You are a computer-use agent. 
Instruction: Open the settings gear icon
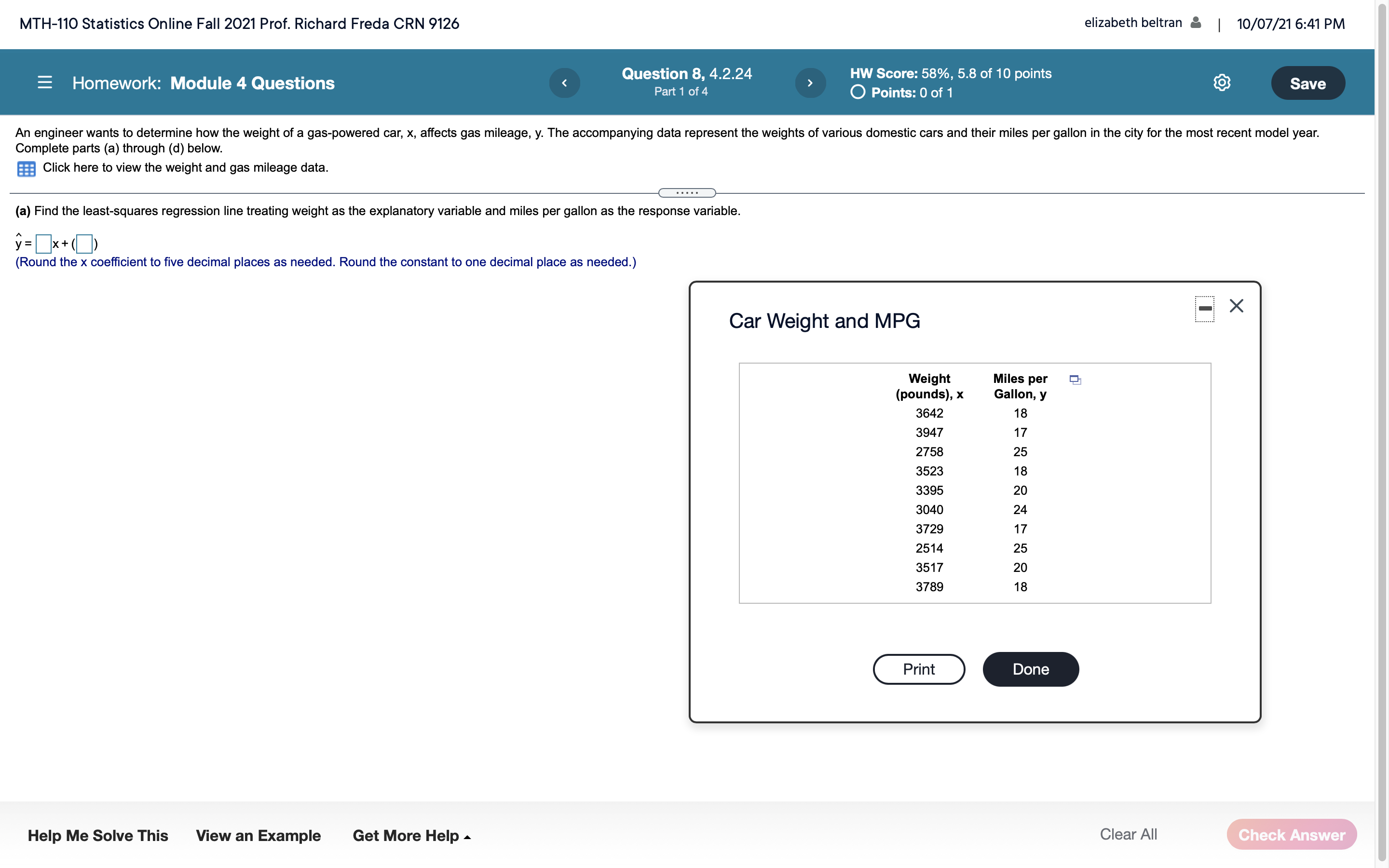tap(1221, 82)
